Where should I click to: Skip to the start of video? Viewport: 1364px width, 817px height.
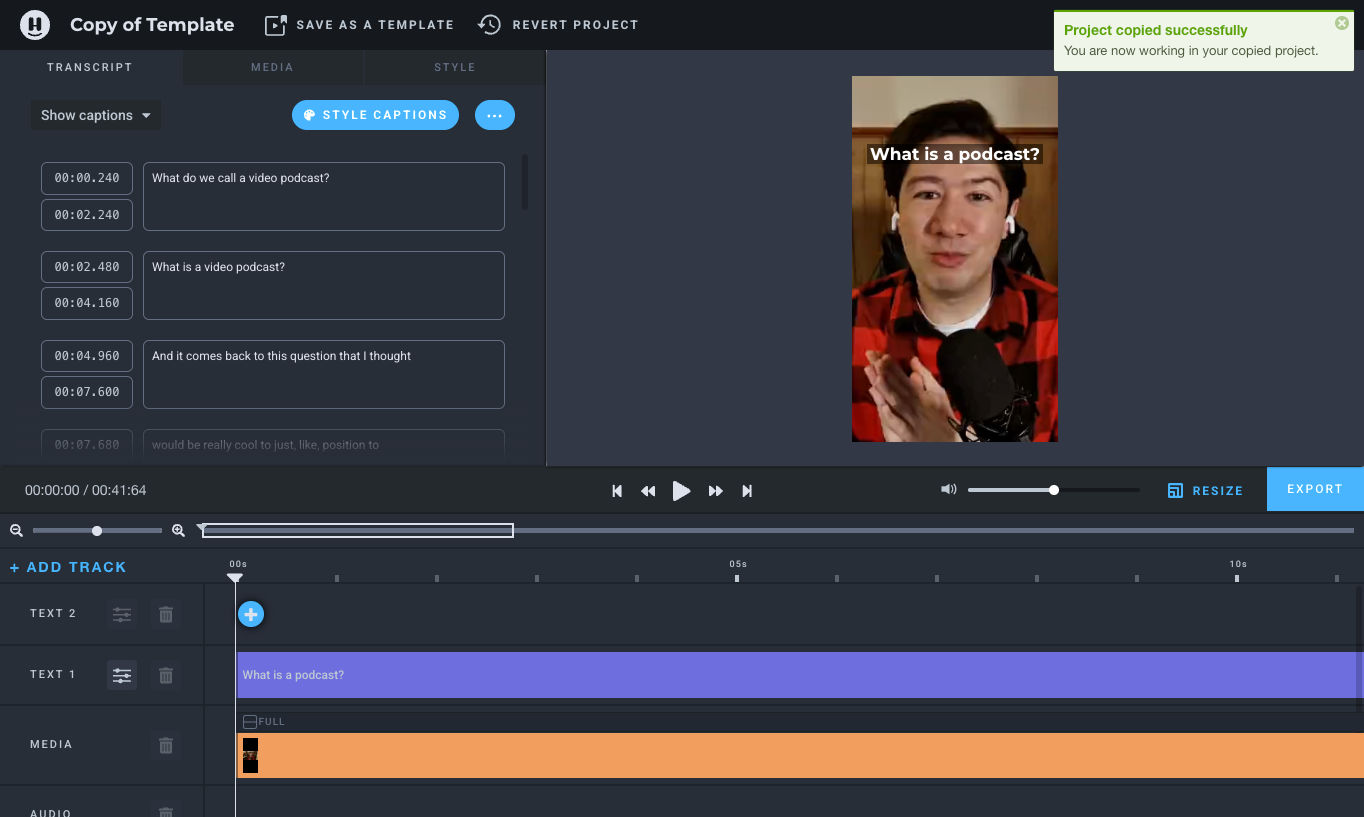tap(617, 491)
